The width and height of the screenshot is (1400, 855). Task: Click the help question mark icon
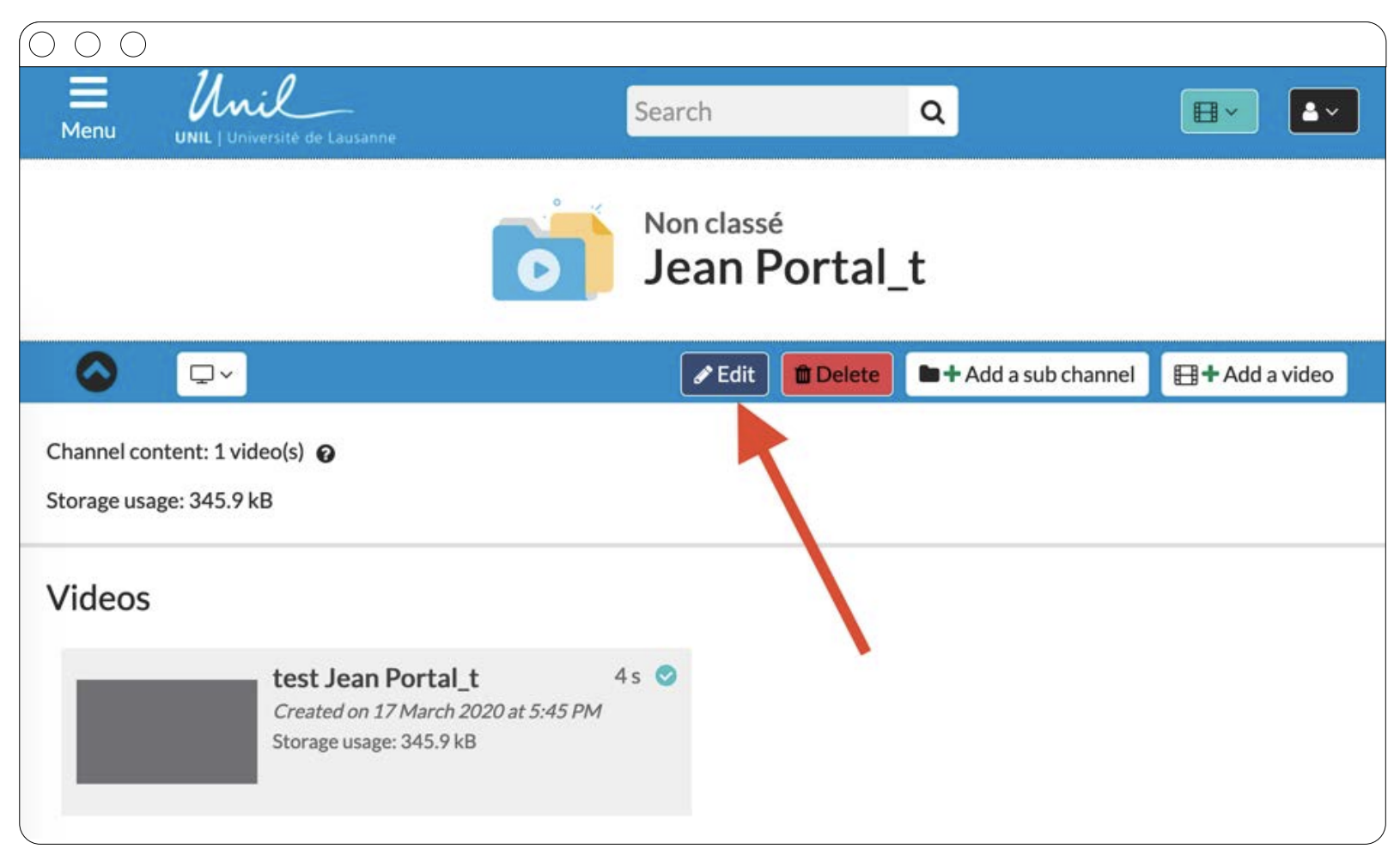pos(326,453)
